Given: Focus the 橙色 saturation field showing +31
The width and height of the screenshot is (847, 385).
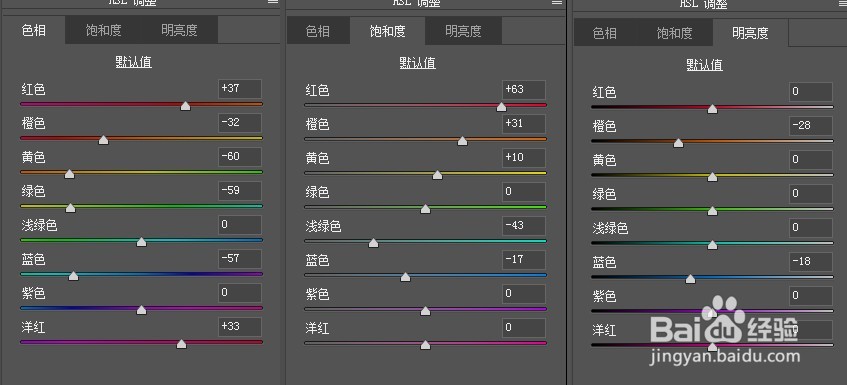Looking at the screenshot, I should point(524,124).
